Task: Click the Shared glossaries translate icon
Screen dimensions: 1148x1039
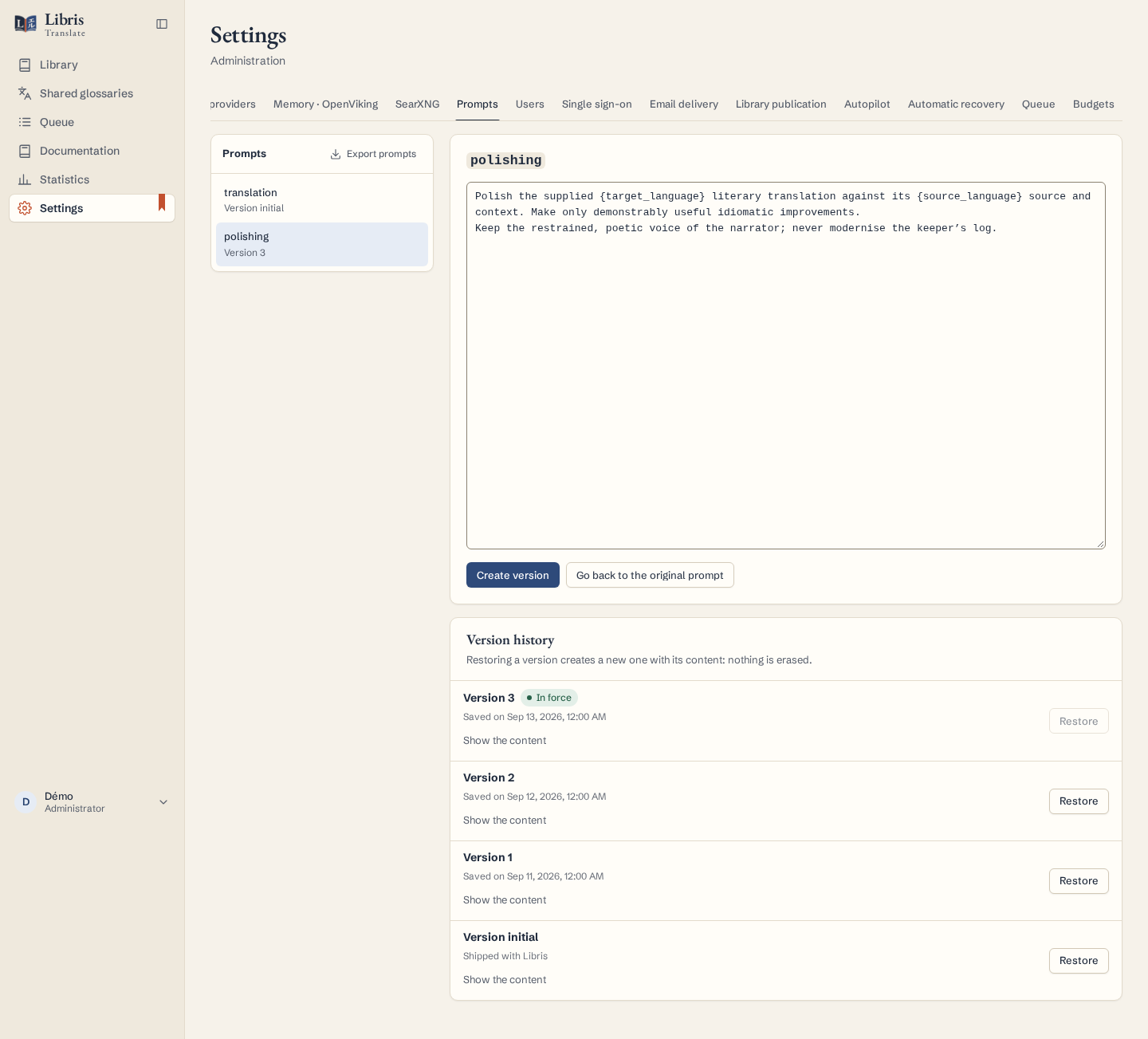Action: [x=25, y=93]
